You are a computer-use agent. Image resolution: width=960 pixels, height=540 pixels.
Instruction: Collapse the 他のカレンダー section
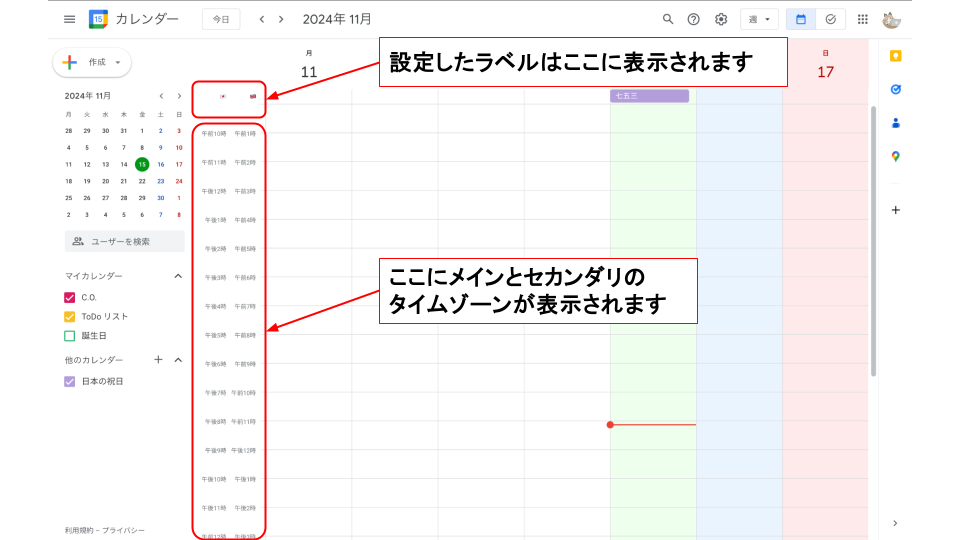click(x=178, y=360)
